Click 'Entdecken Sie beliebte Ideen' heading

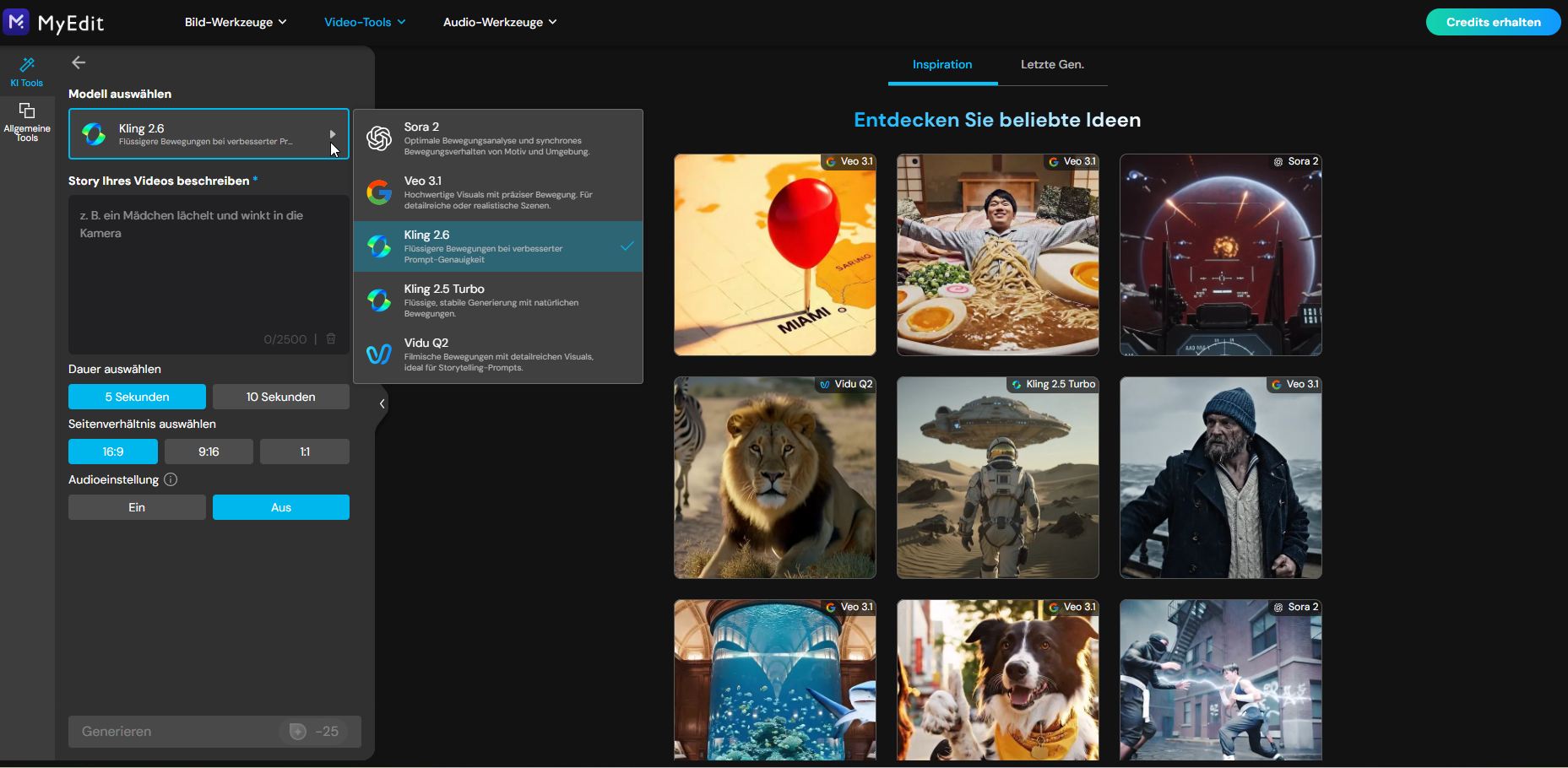click(x=997, y=120)
